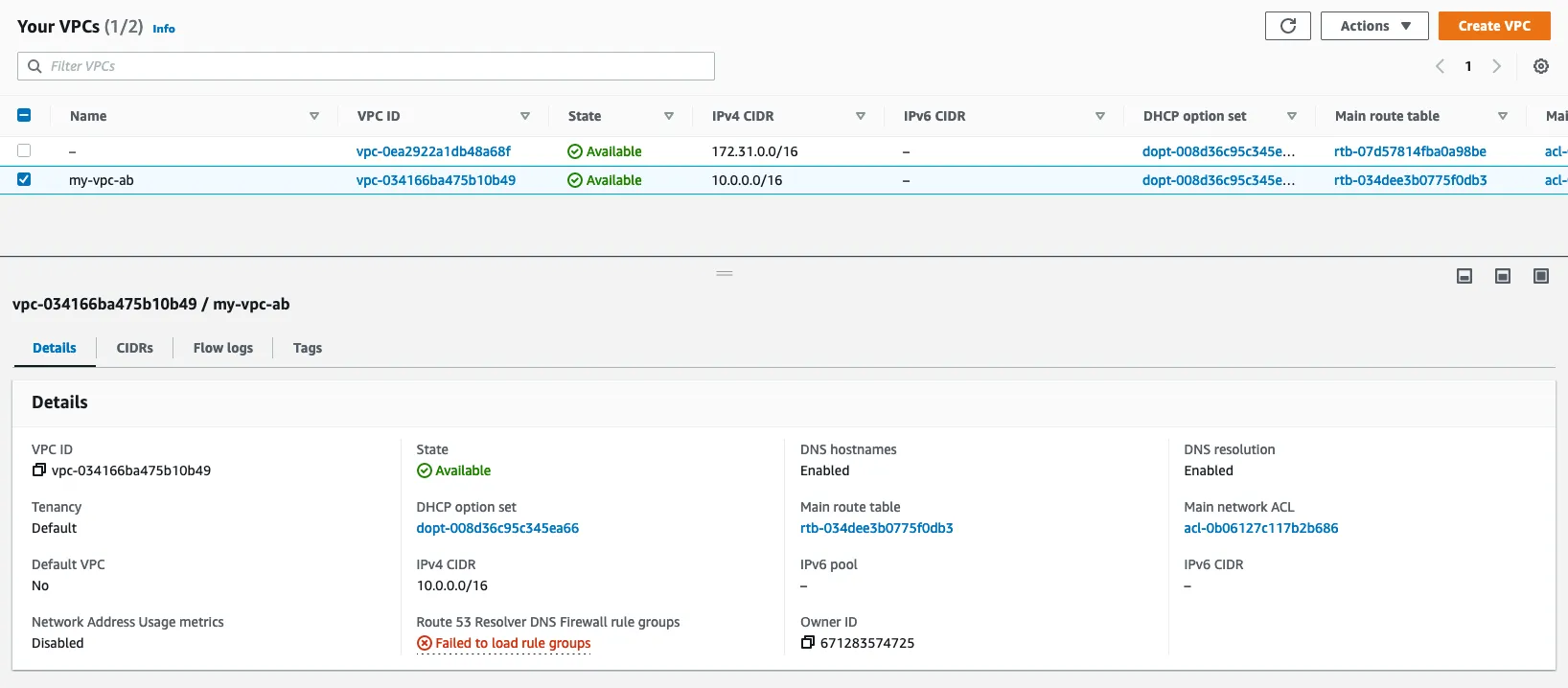The height and width of the screenshot is (688, 1568).
Task: Select the unnamed VPC row checkbox
Action: click(x=24, y=151)
